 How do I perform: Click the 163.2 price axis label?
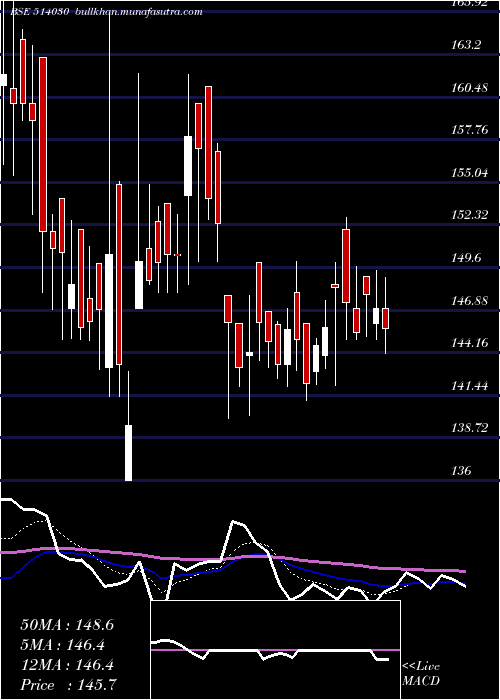coord(467,45)
